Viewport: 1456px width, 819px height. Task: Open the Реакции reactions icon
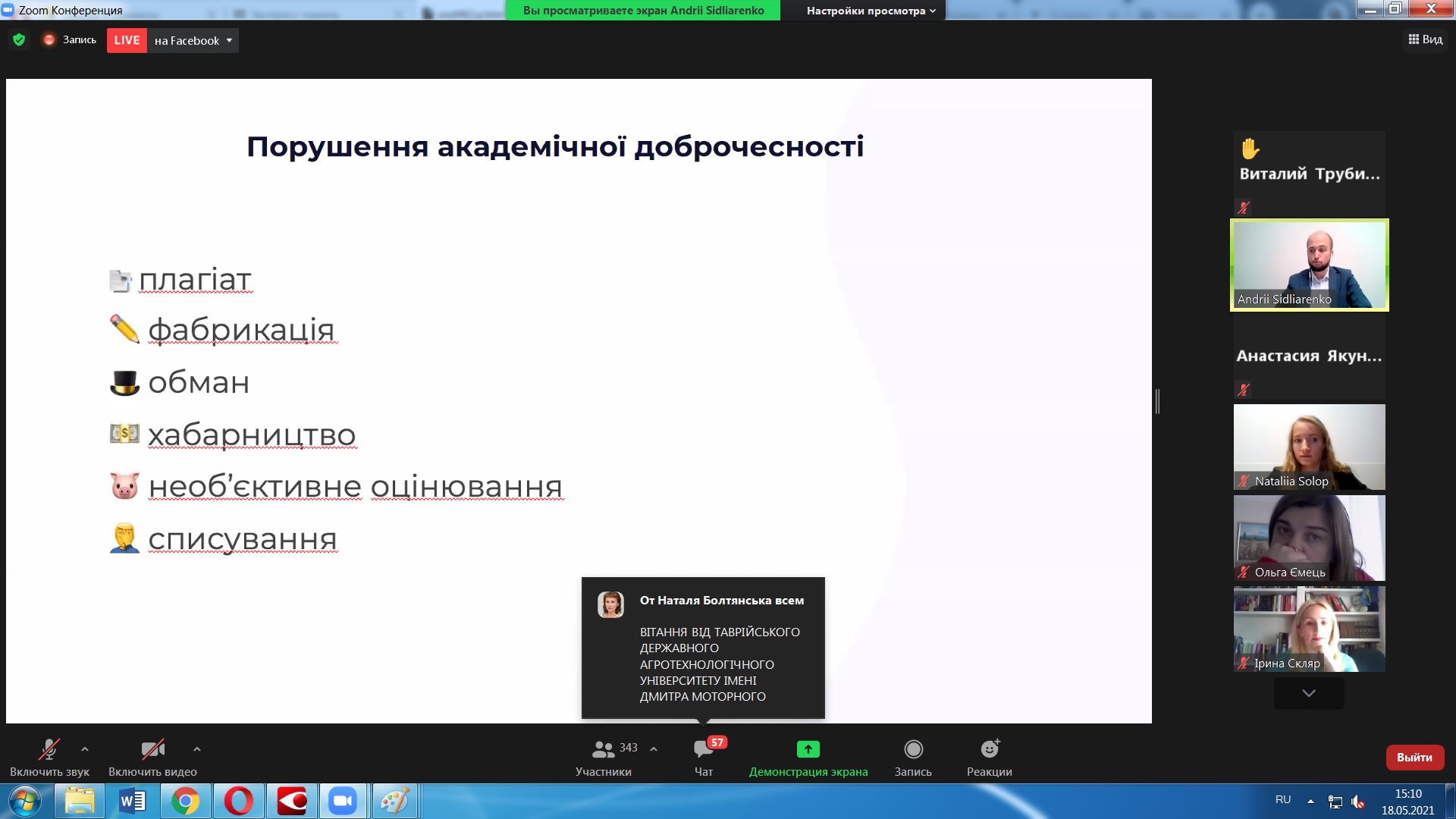[x=989, y=749]
